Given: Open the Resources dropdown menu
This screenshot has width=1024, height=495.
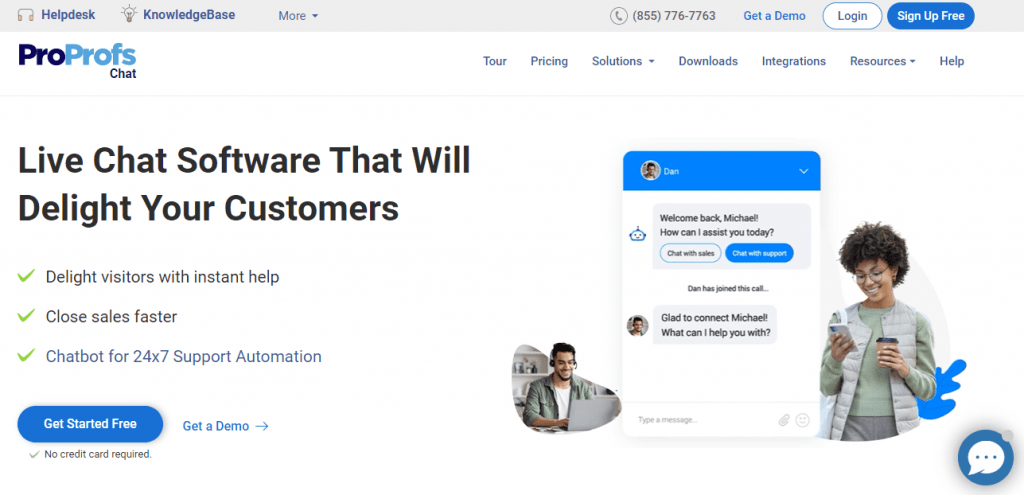Looking at the screenshot, I should (x=882, y=61).
